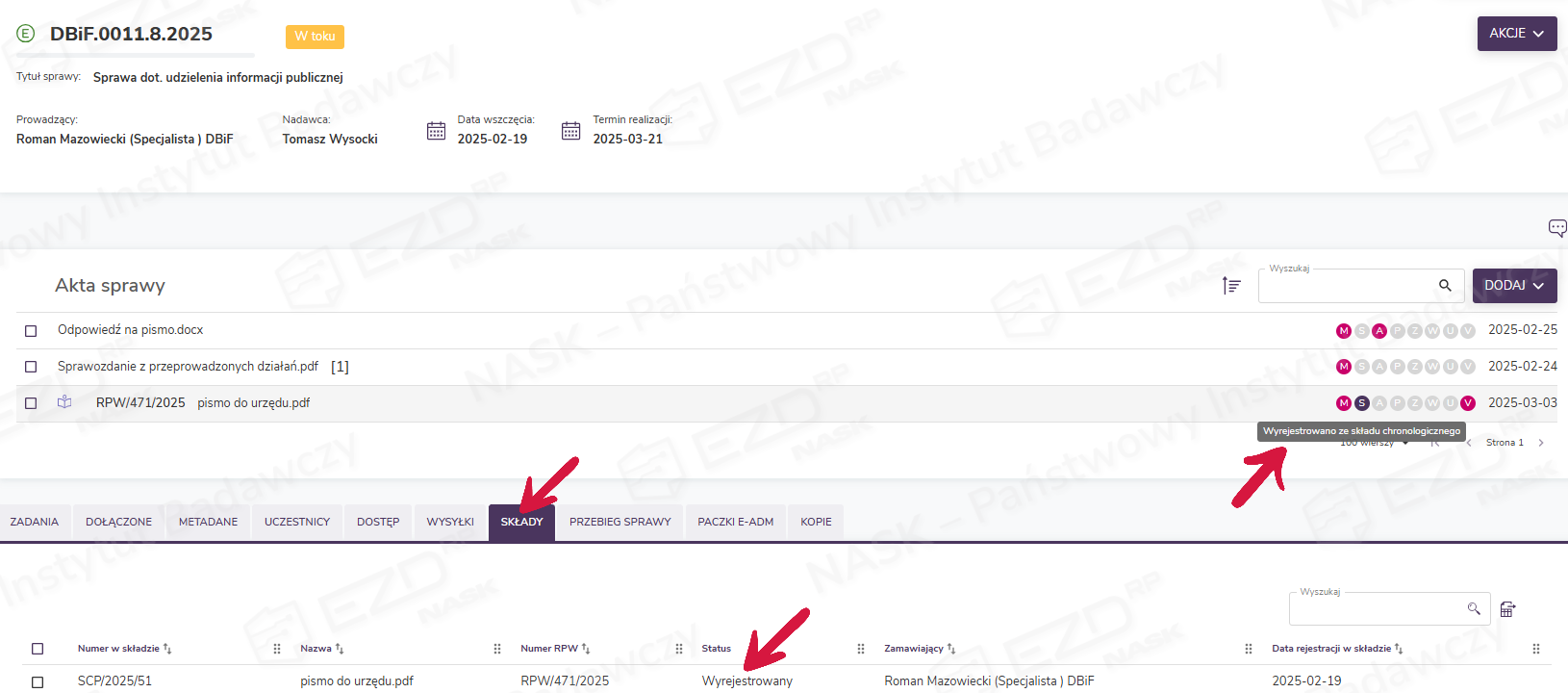The image size is (1568, 693).
Task: Tick checkbox for Odpowiedź na pismo.docx
Action: (31, 331)
